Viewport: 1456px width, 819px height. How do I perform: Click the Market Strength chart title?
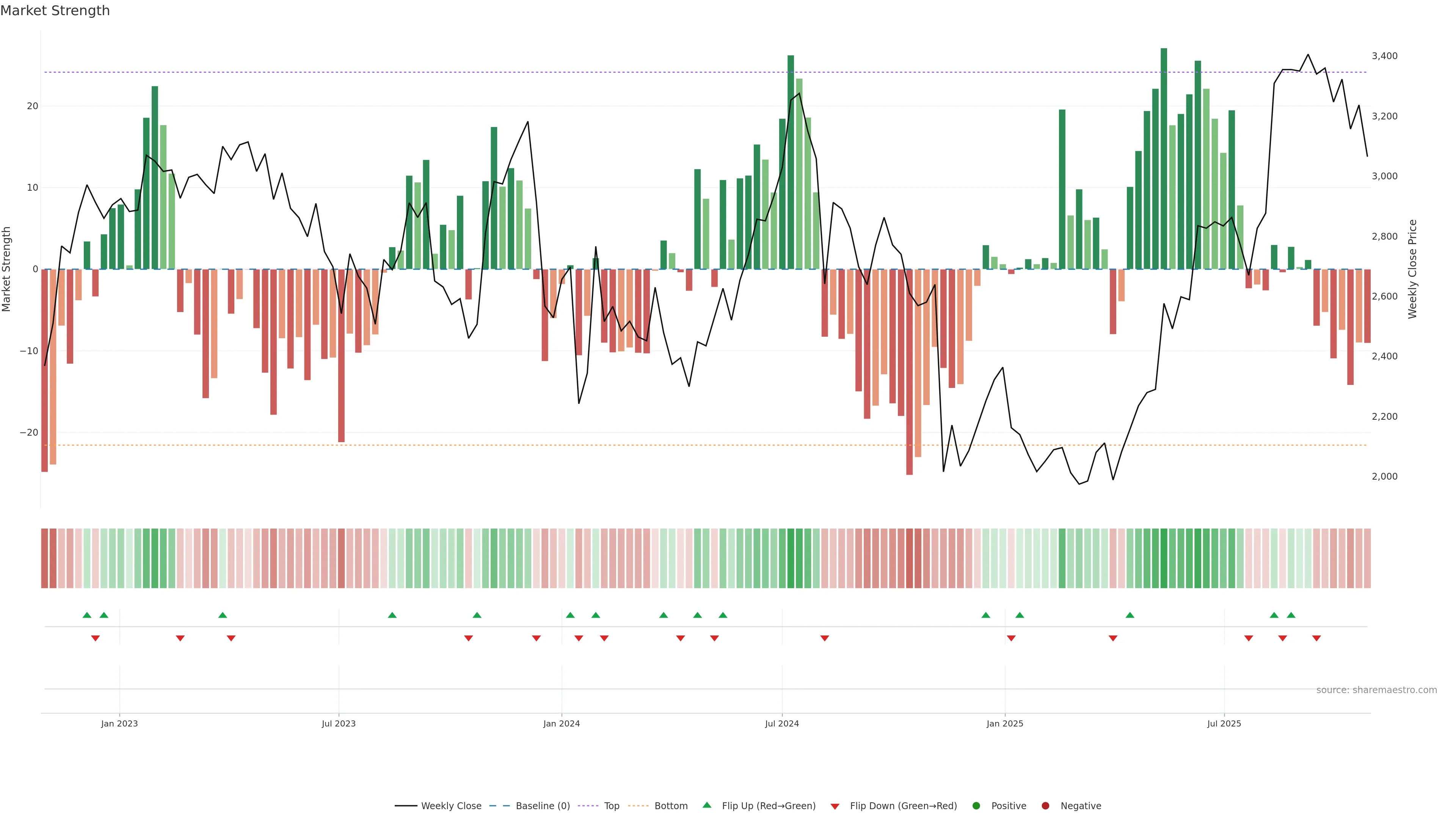pos(55,11)
